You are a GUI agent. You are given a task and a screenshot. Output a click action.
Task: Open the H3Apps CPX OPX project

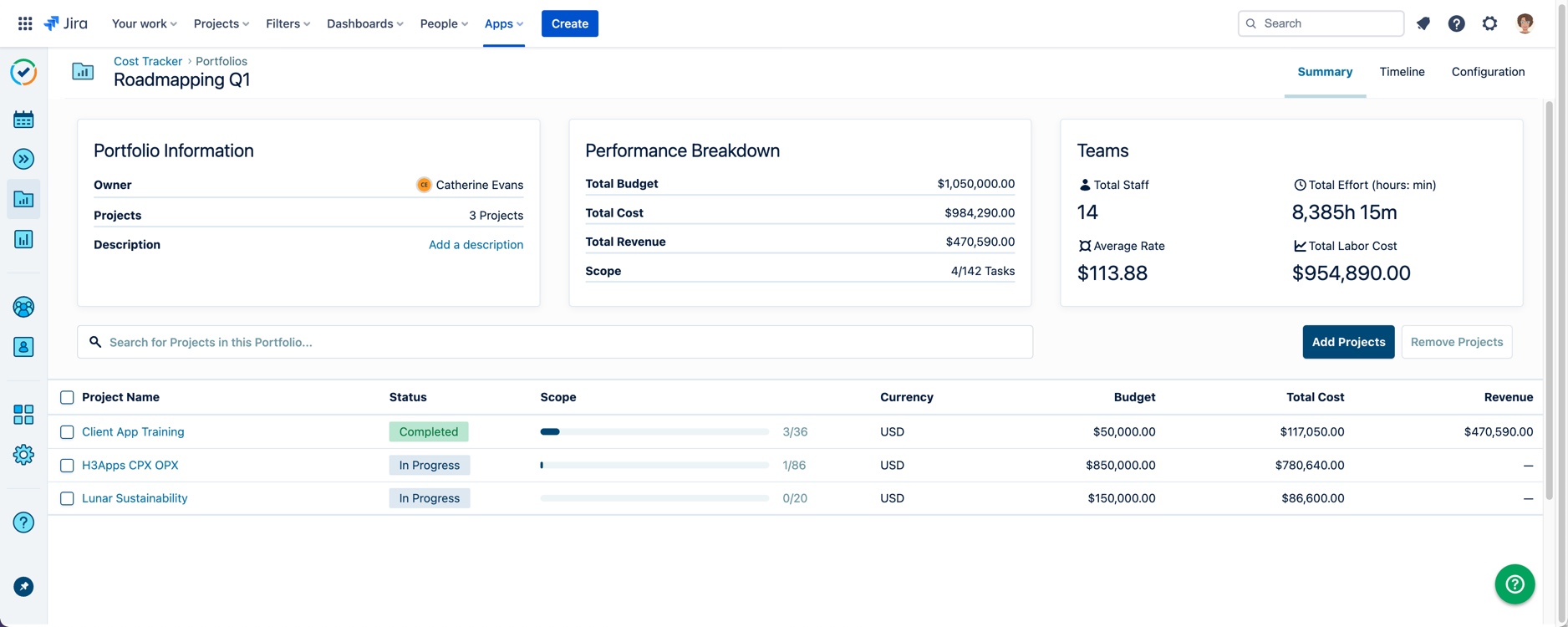click(130, 466)
